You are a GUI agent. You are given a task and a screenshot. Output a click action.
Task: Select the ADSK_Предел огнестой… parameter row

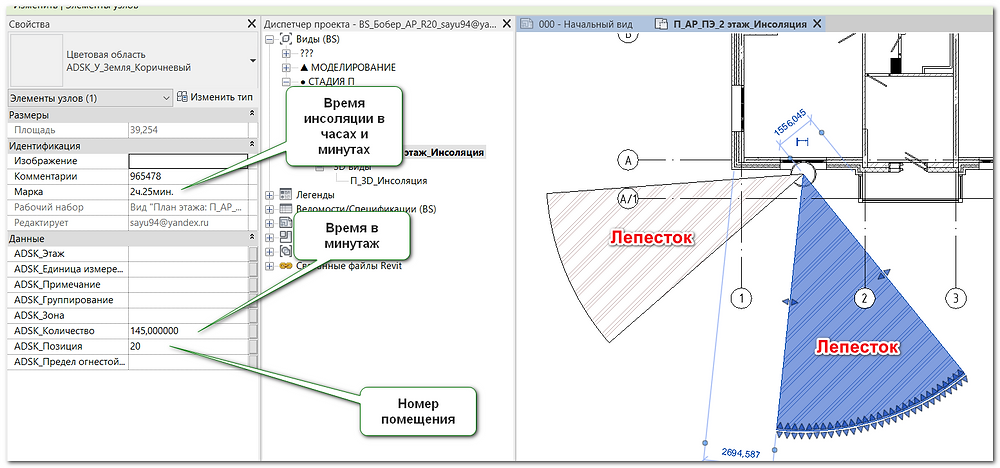133,362
